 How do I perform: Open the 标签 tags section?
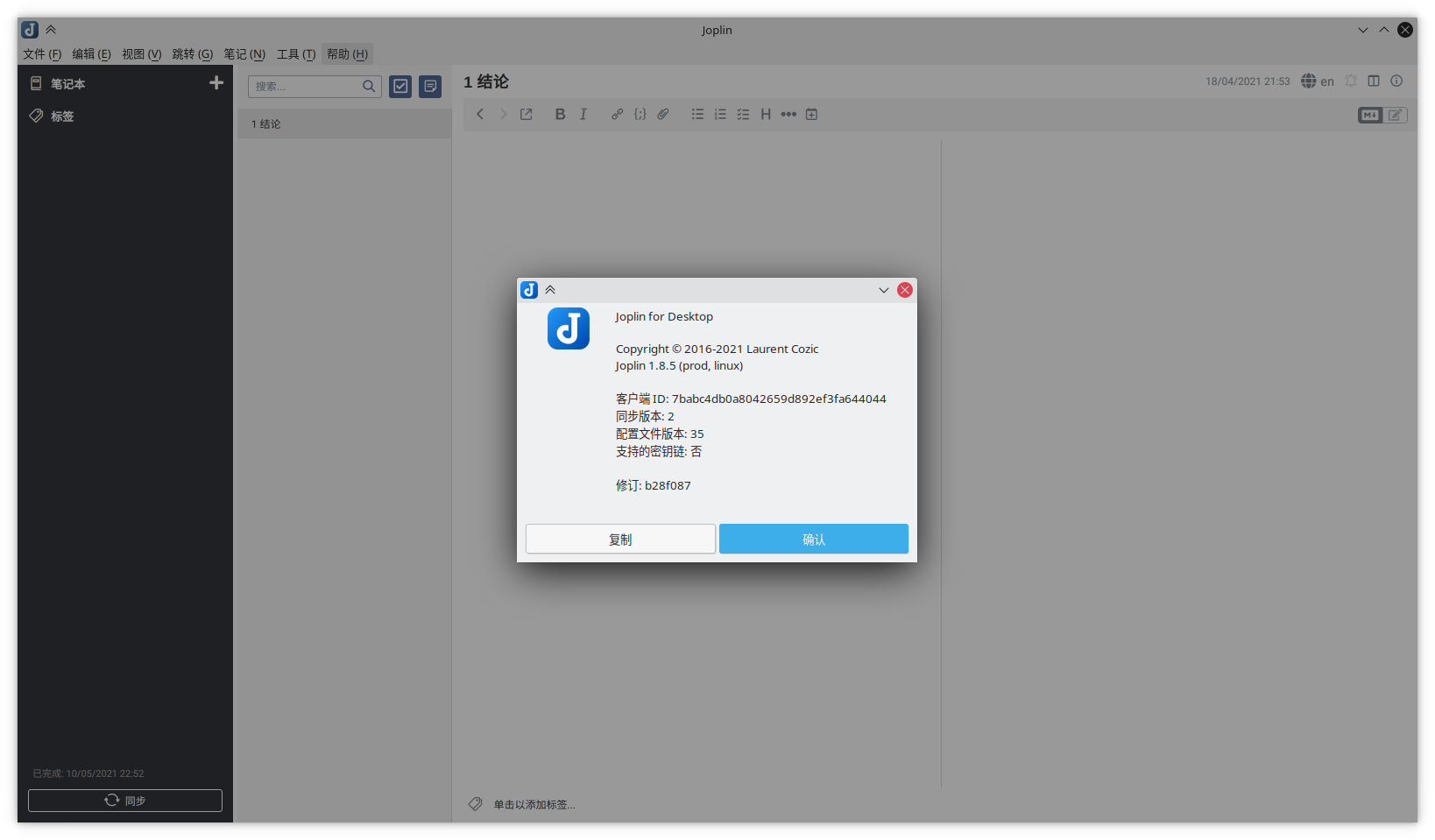[x=62, y=116]
